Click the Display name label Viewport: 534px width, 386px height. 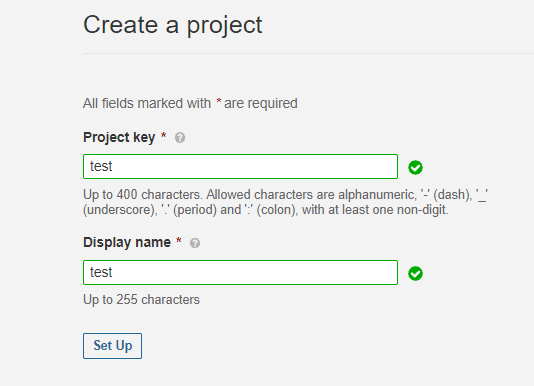coord(127,243)
